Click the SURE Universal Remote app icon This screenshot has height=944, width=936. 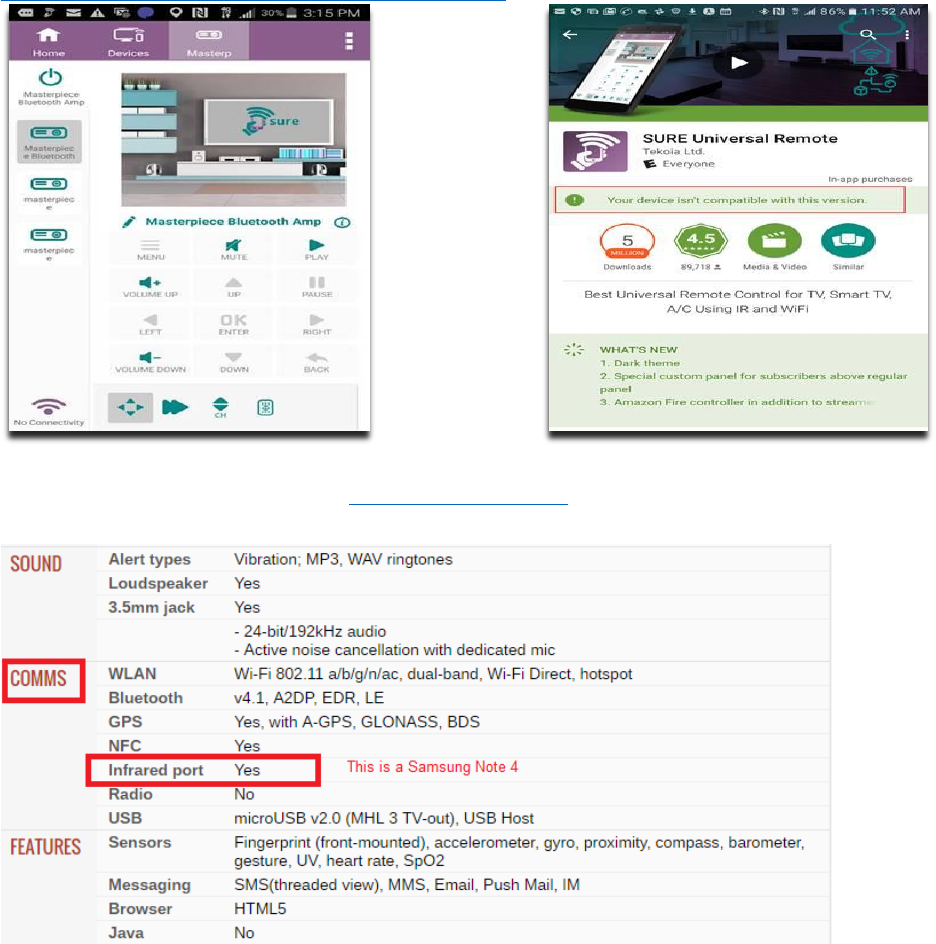coord(595,151)
